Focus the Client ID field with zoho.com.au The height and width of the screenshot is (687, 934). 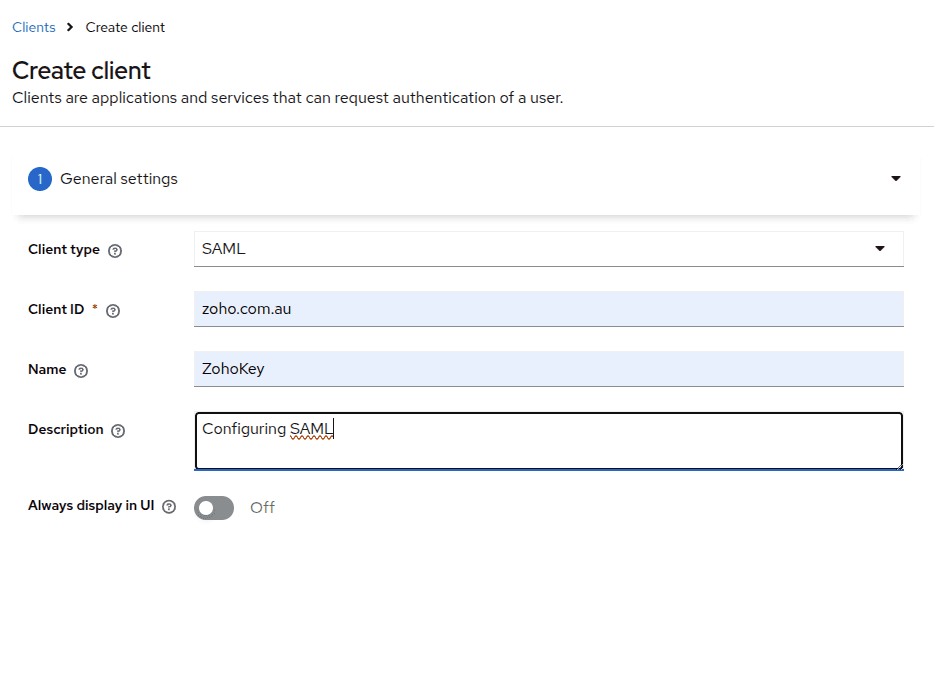(548, 309)
